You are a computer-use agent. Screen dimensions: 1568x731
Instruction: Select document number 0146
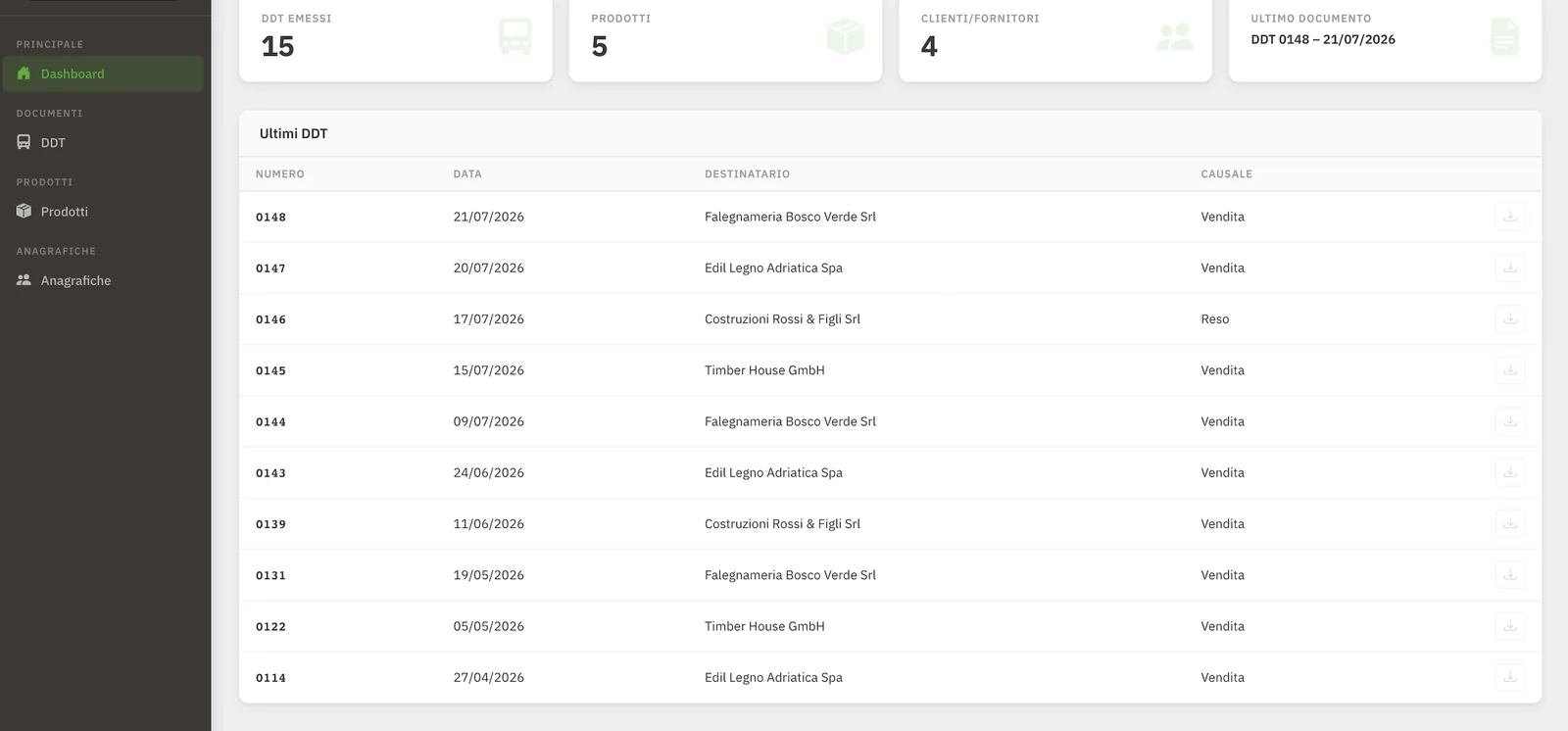click(x=270, y=319)
